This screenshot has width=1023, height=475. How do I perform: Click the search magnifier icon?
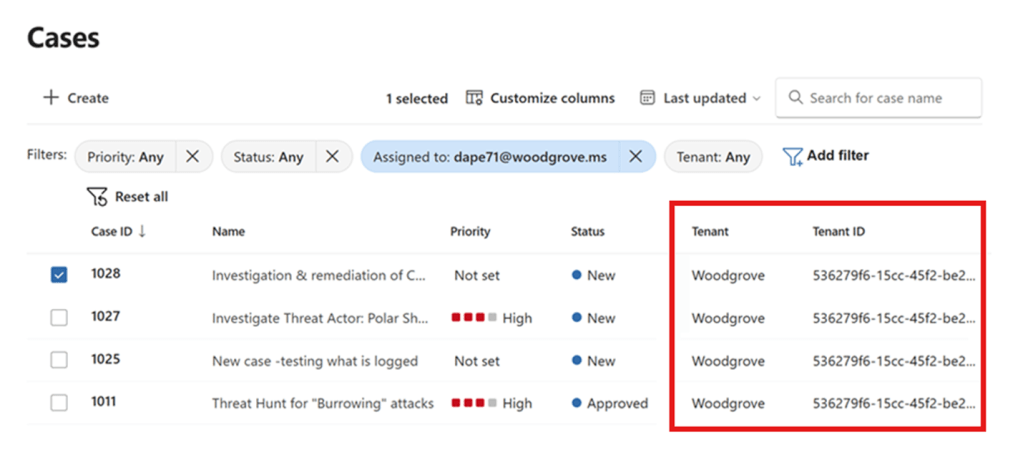coord(796,98)
